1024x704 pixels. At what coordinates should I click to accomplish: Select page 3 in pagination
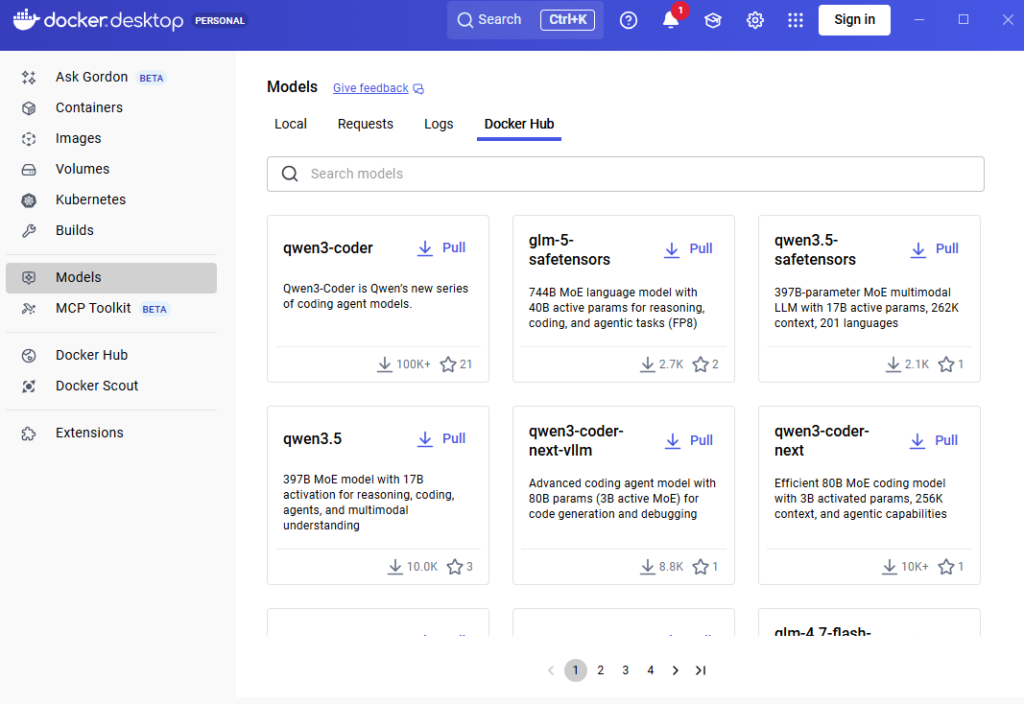point(625,670)
